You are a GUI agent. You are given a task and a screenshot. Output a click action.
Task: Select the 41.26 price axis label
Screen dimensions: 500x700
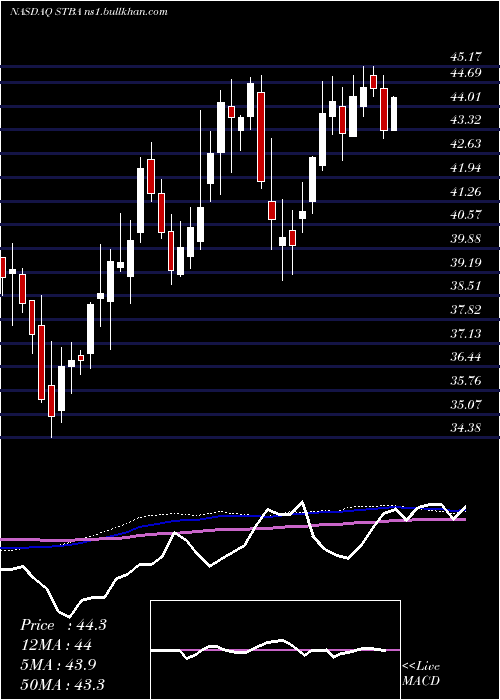465,192
